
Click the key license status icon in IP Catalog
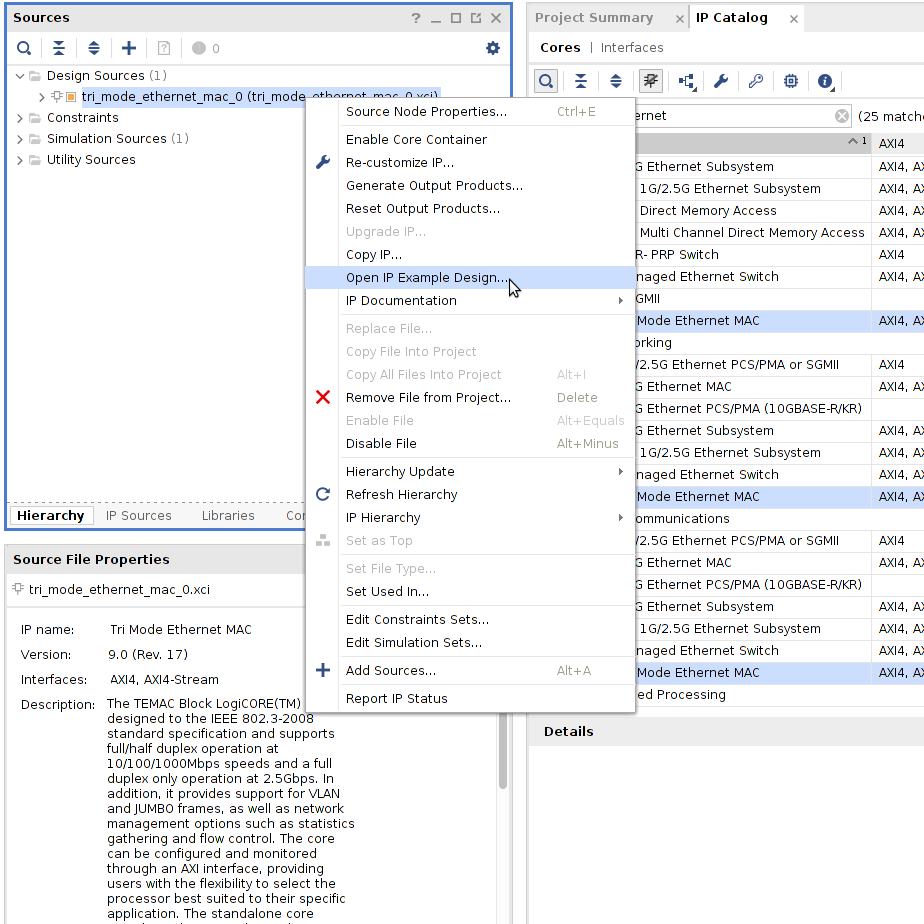(755, 81)
